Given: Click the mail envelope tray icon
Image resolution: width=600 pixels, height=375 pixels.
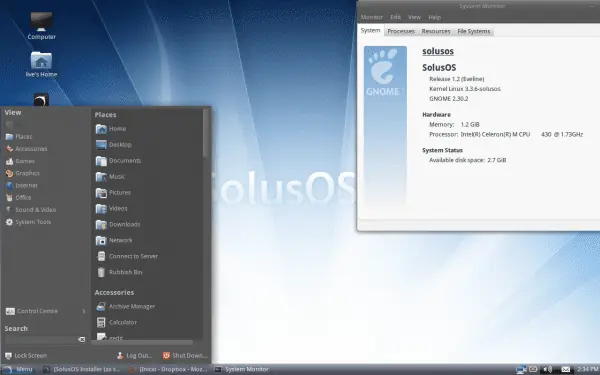Looking at the screenshot, I should pos(566,369).
